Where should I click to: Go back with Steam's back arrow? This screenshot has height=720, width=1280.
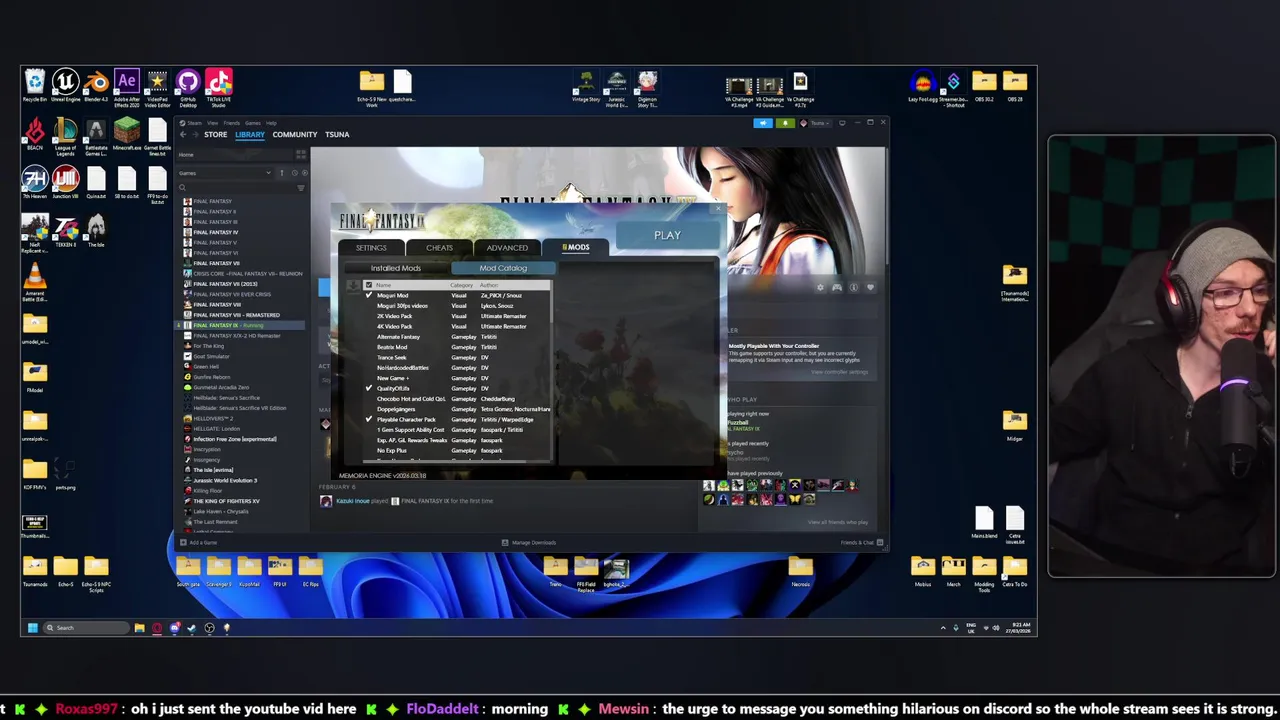coord(183,134)
